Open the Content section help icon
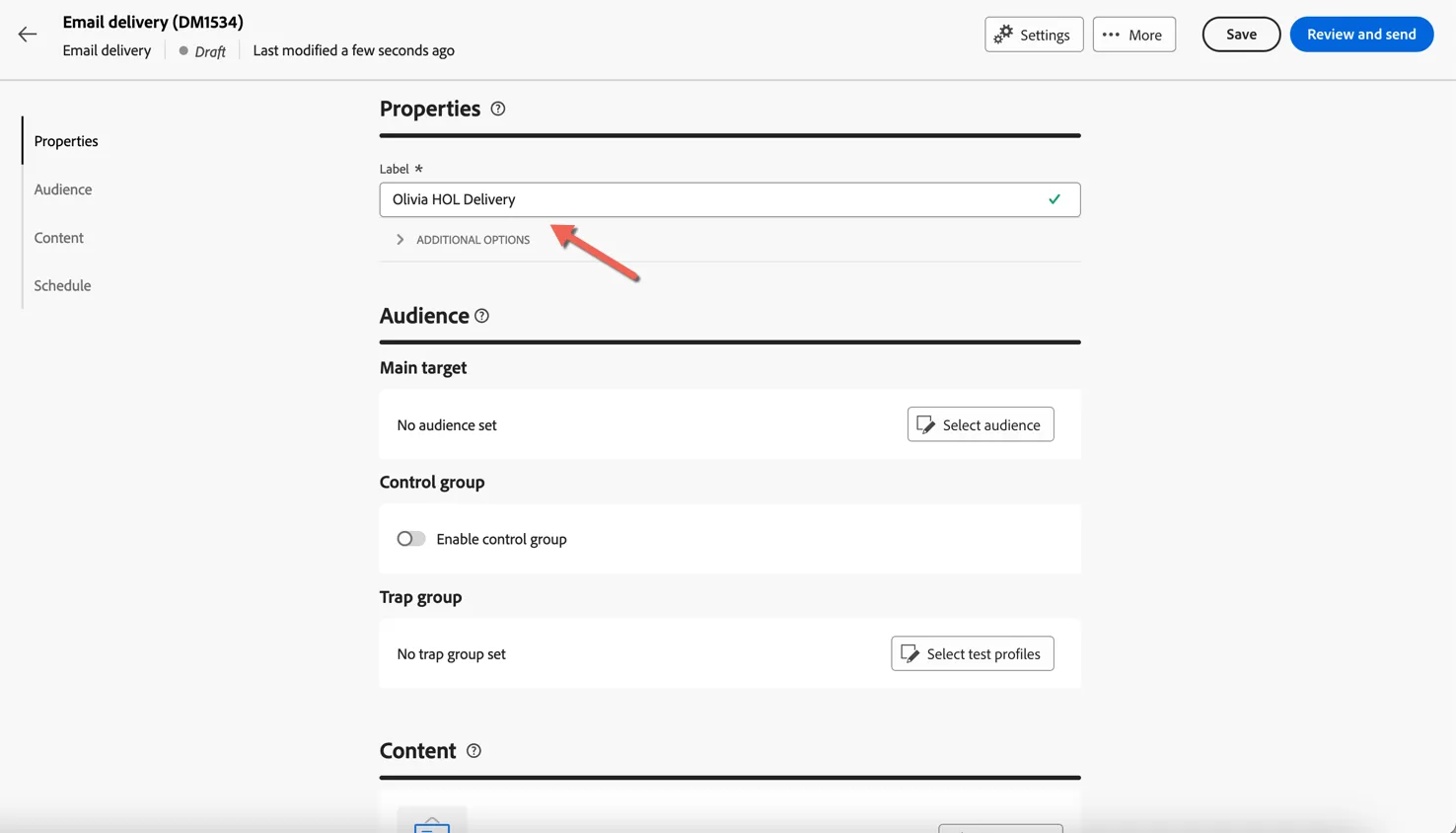 (x=473, y=751)
